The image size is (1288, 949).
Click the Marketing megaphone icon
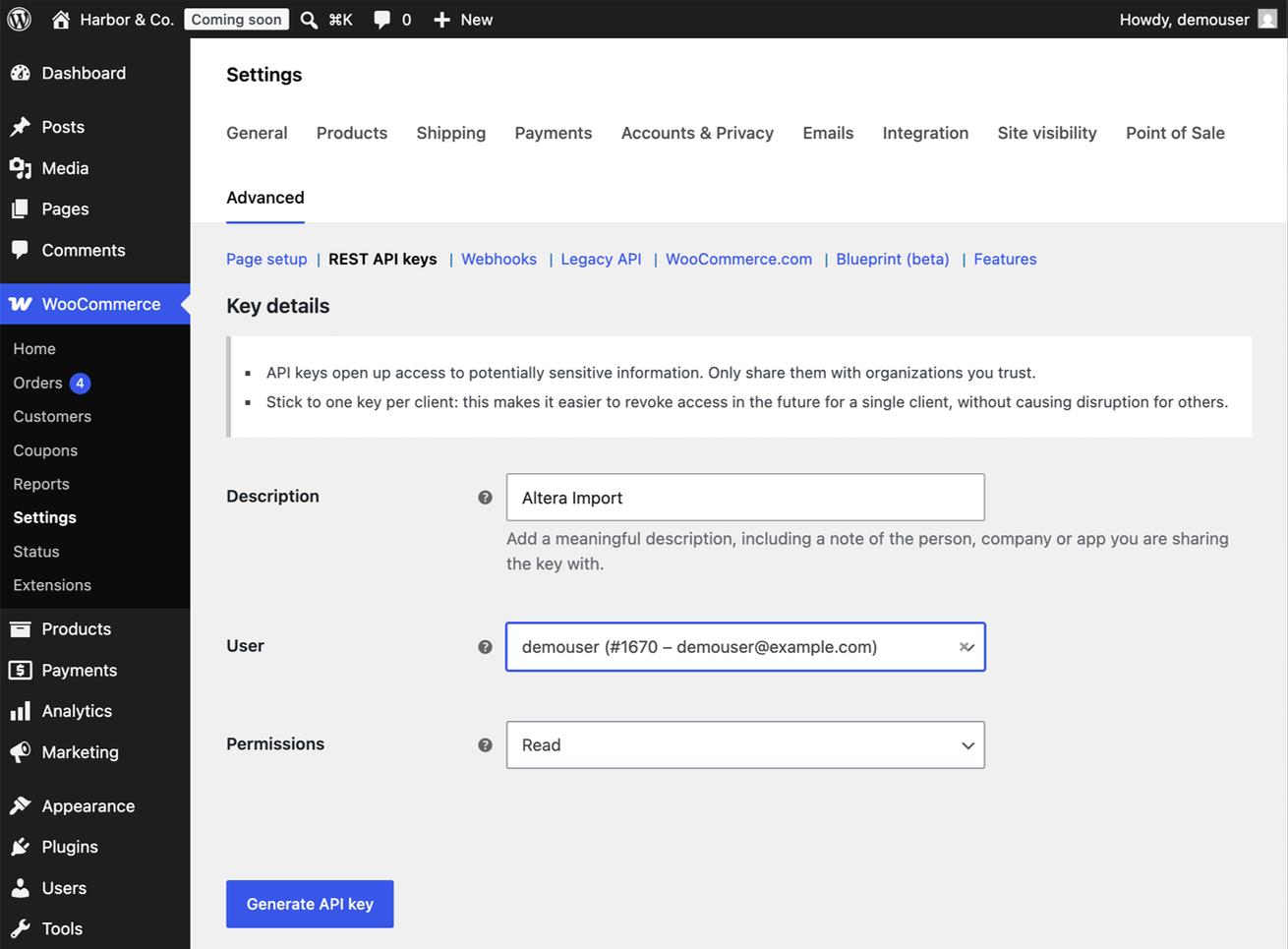(x=21, y=752)
